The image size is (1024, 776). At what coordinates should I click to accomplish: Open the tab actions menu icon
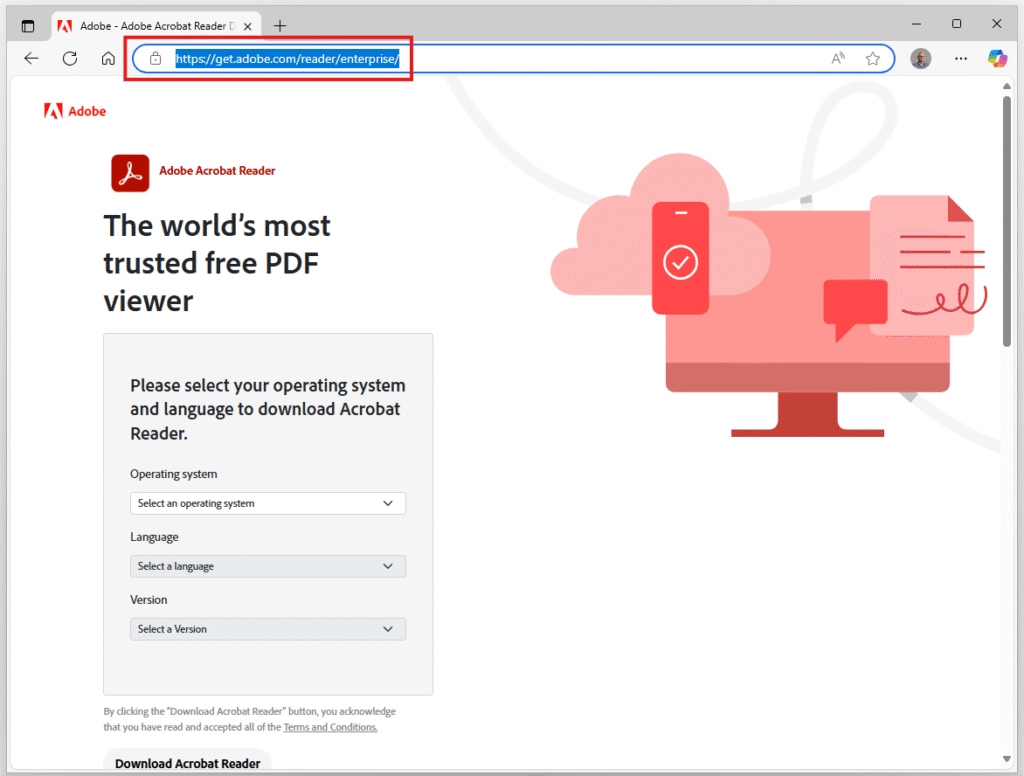pyautogui.click(x=28, y=25)
